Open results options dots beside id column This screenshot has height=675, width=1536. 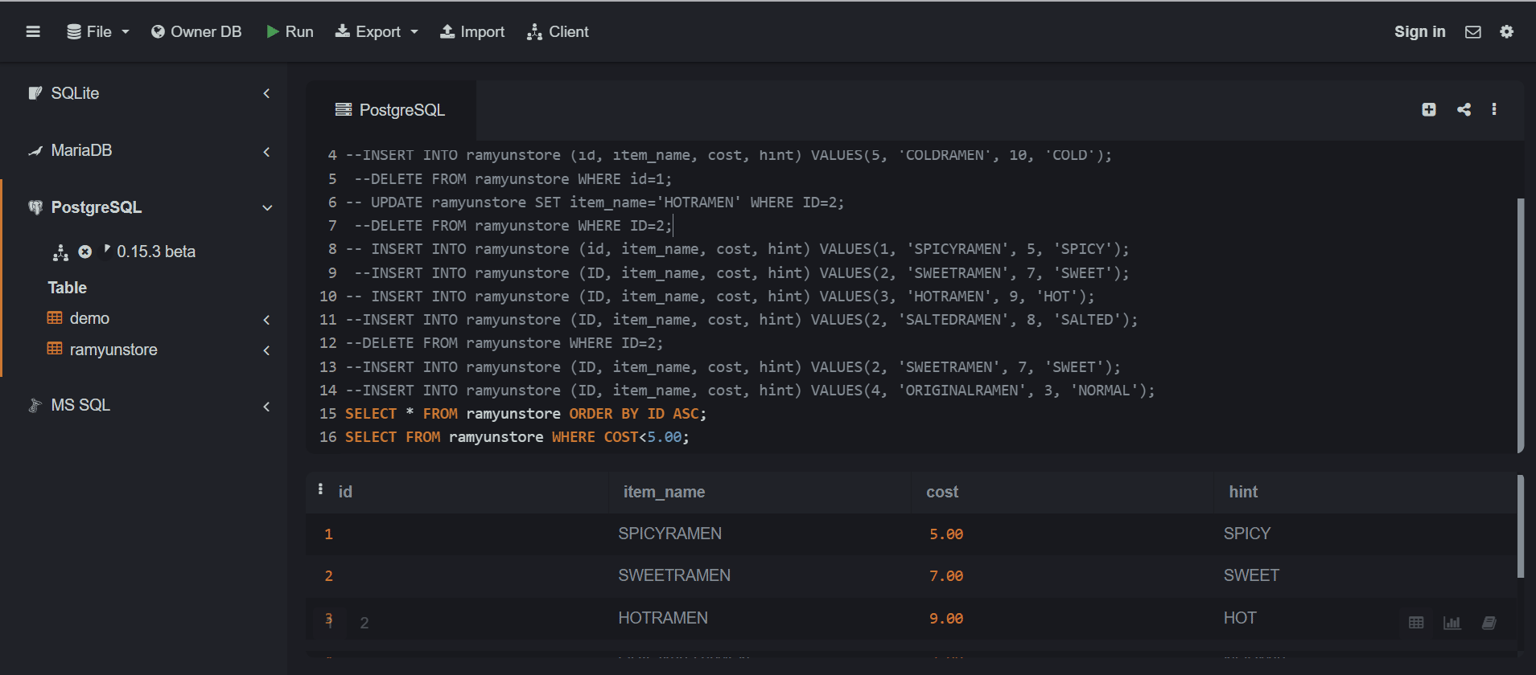(x=320, y=489)
